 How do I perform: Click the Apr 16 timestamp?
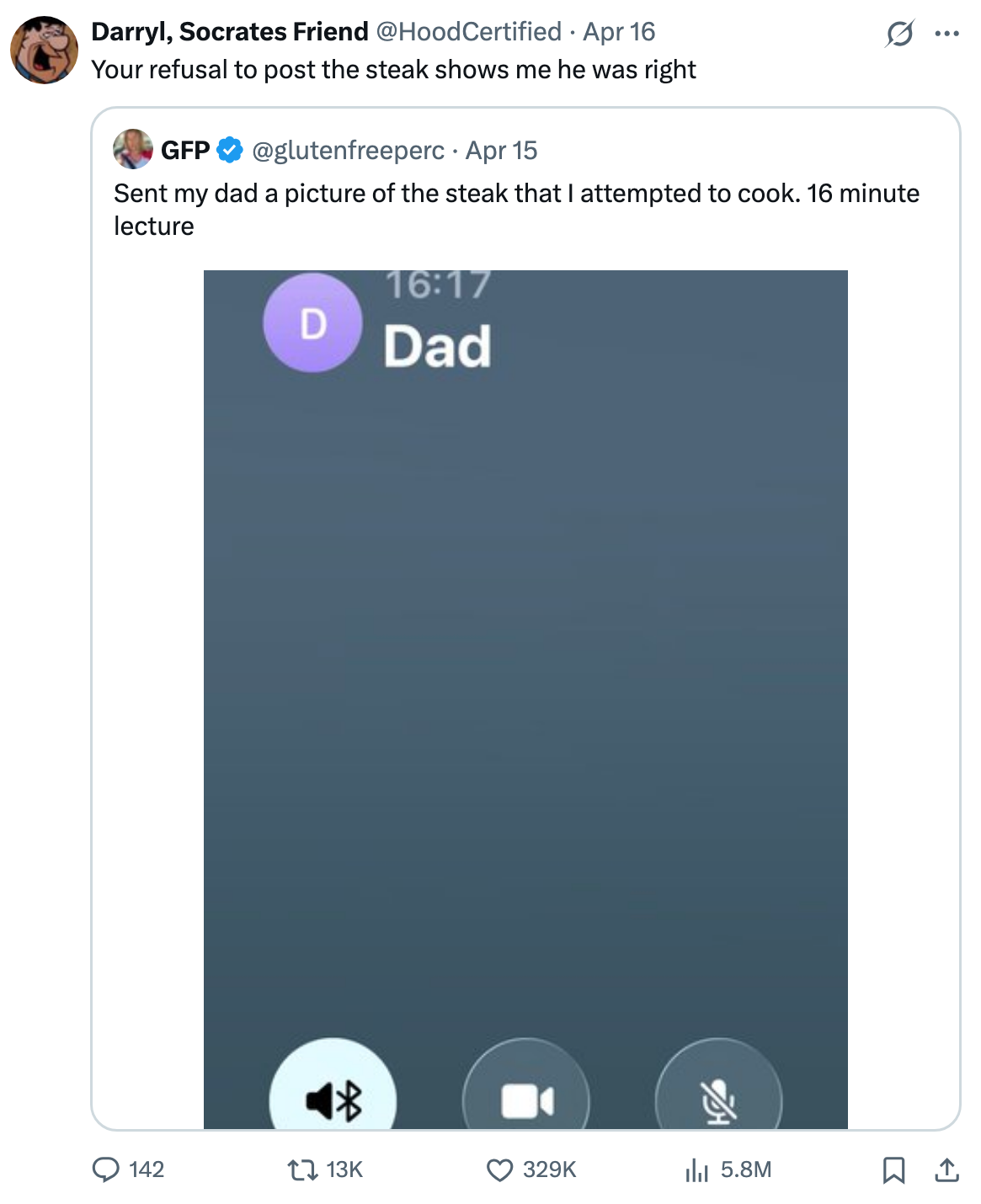click(619, 32)
